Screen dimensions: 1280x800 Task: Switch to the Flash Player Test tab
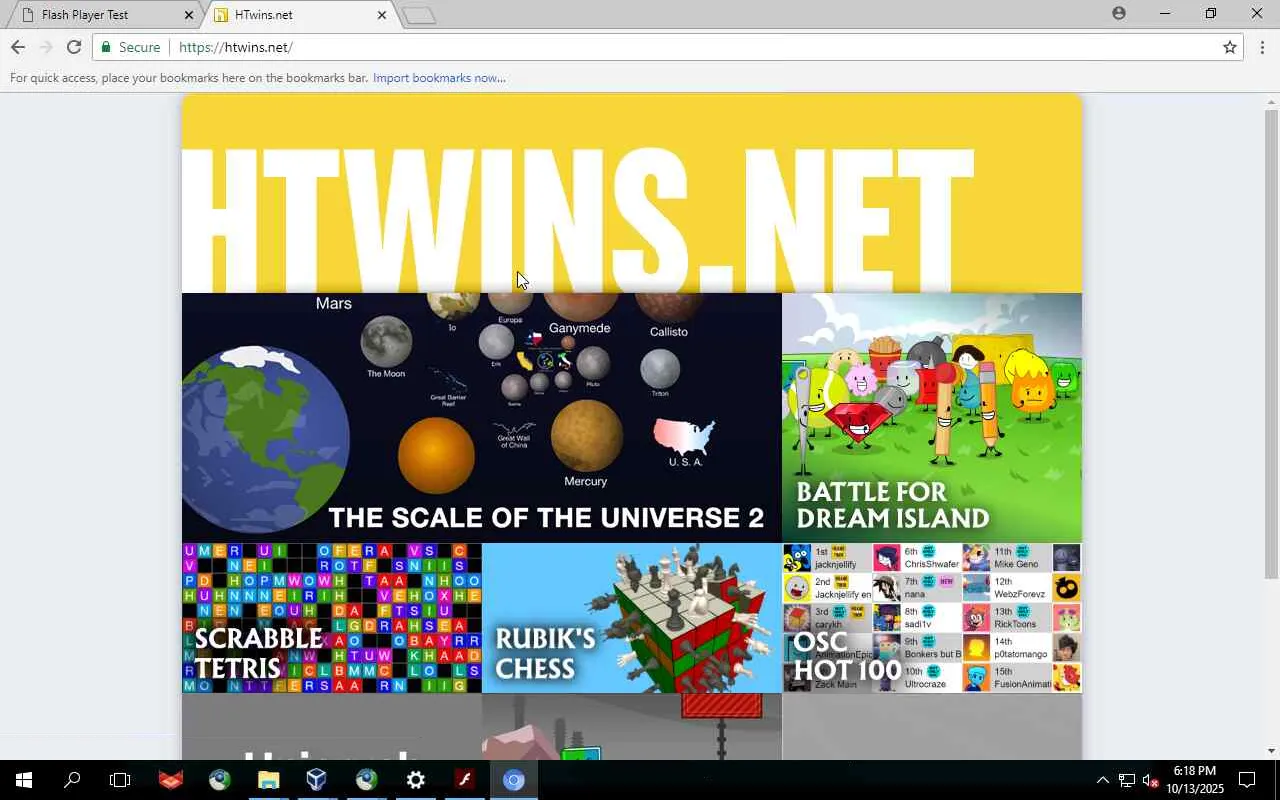tap(104, 15)
